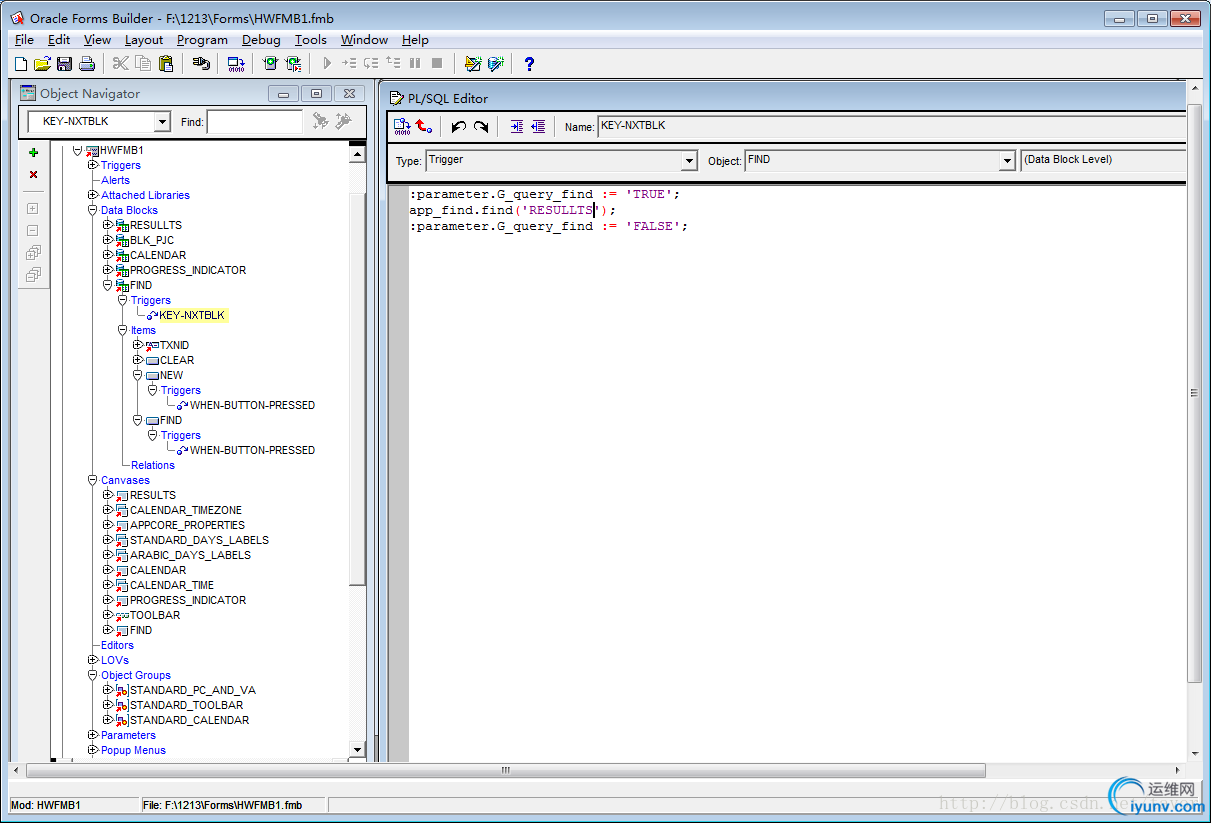Open a form with the folder icon
Image resolution: width=1211 pixels, height=823 pixels.
point(42,64)
